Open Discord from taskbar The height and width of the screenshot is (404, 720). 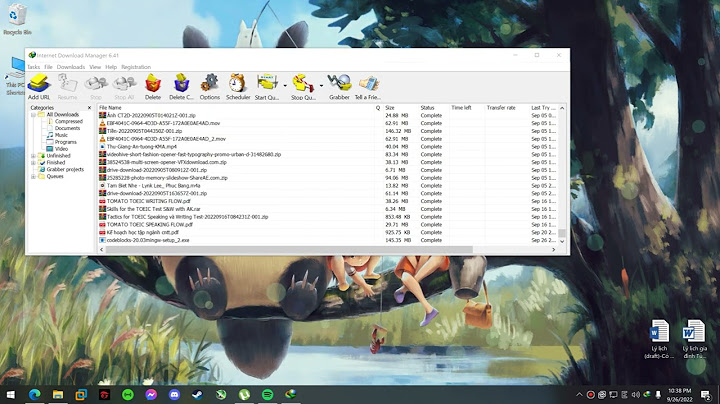[x=174, y=394]
